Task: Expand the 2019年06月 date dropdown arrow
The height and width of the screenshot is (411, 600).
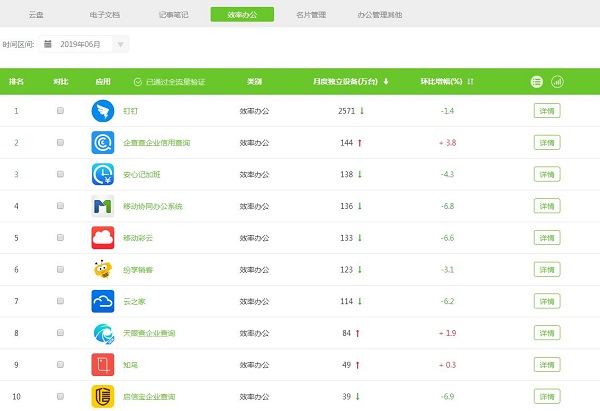Action: pyautogui.click(x=121, y=44)
